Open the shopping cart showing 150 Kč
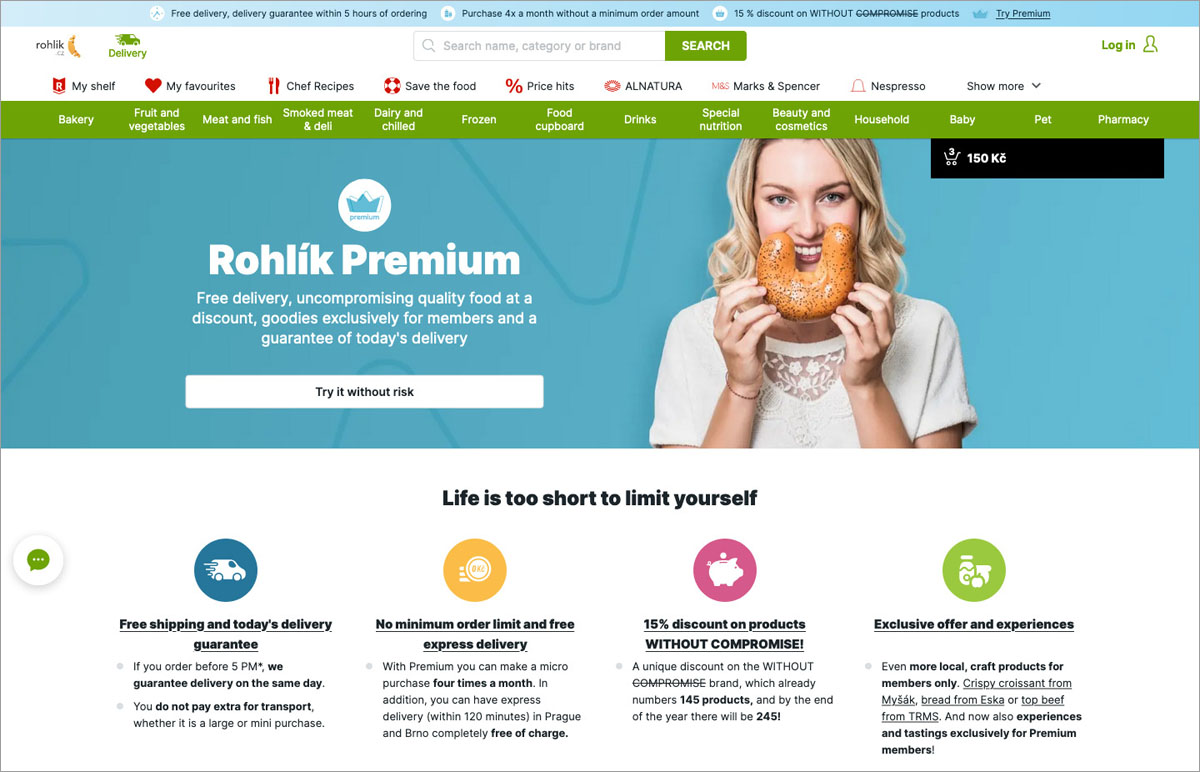 [1047, 158]
